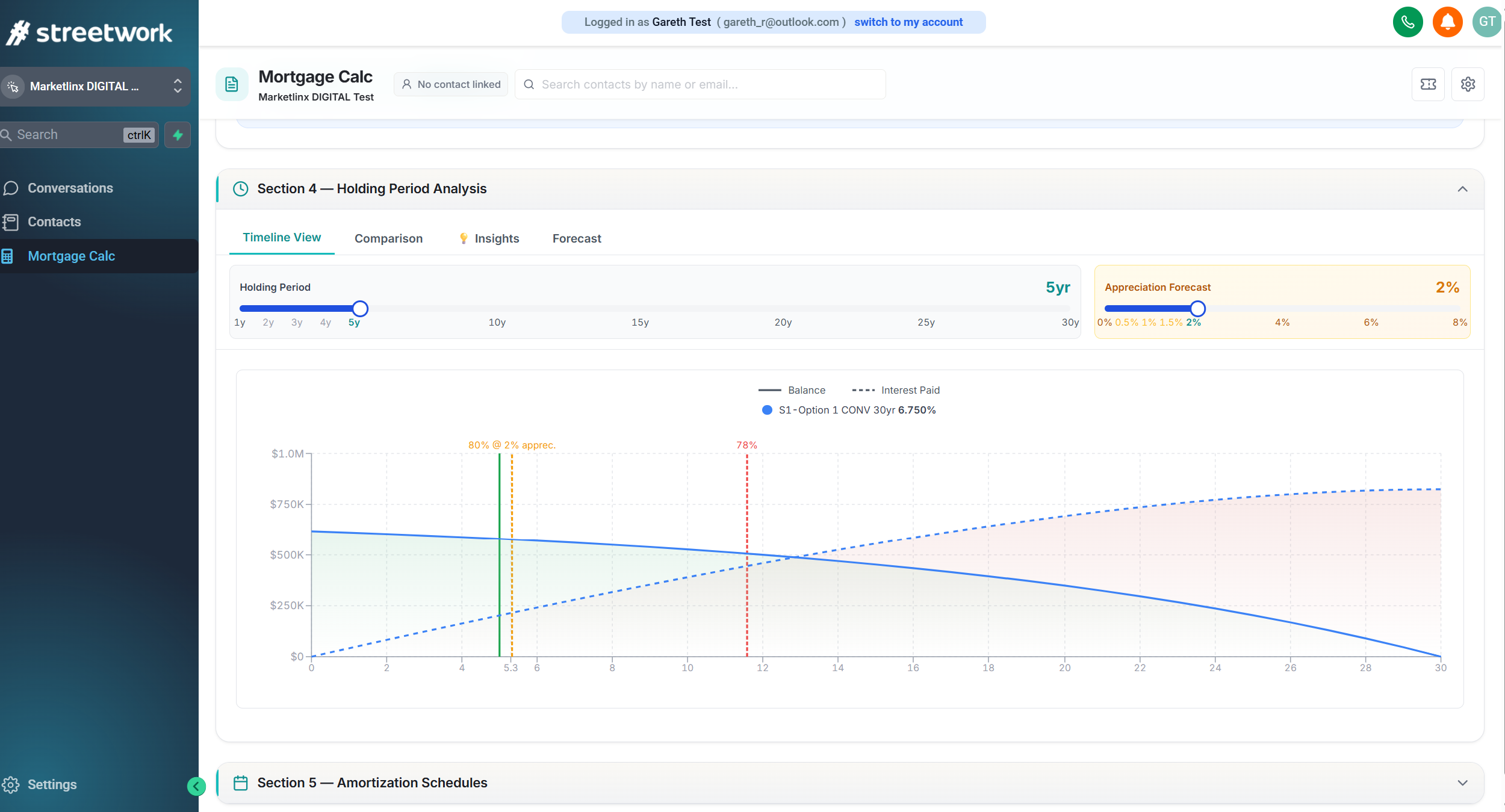Click the Holding Period slider handle
Viewport: 1505px width, 812px height.
[360, 309]
